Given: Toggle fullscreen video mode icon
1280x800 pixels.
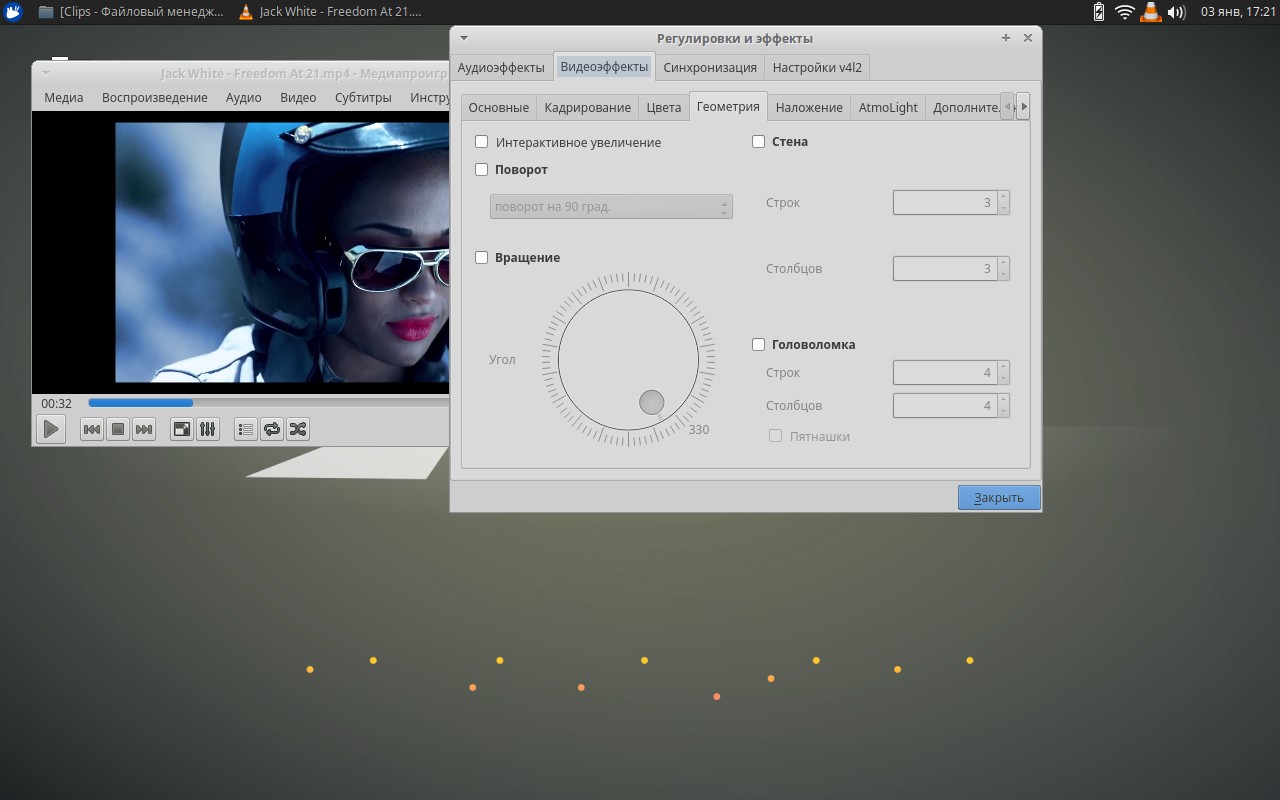Looking at the screenshot, I should pos(183,428).
